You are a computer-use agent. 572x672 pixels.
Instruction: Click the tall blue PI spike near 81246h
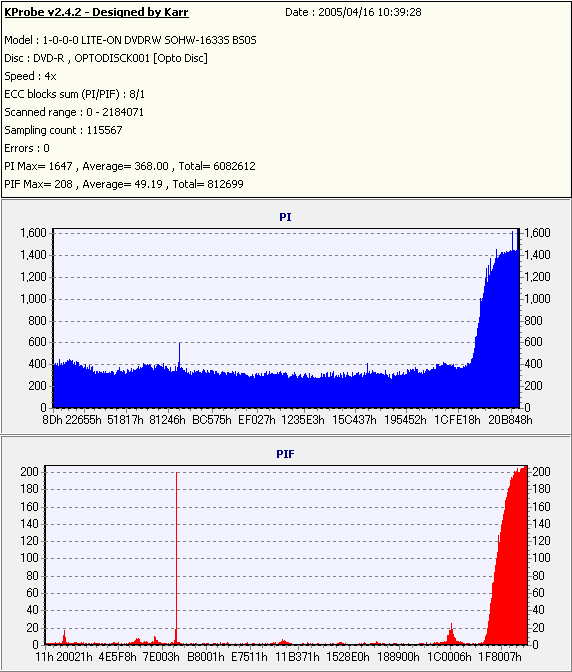click(x=180, y=356)
